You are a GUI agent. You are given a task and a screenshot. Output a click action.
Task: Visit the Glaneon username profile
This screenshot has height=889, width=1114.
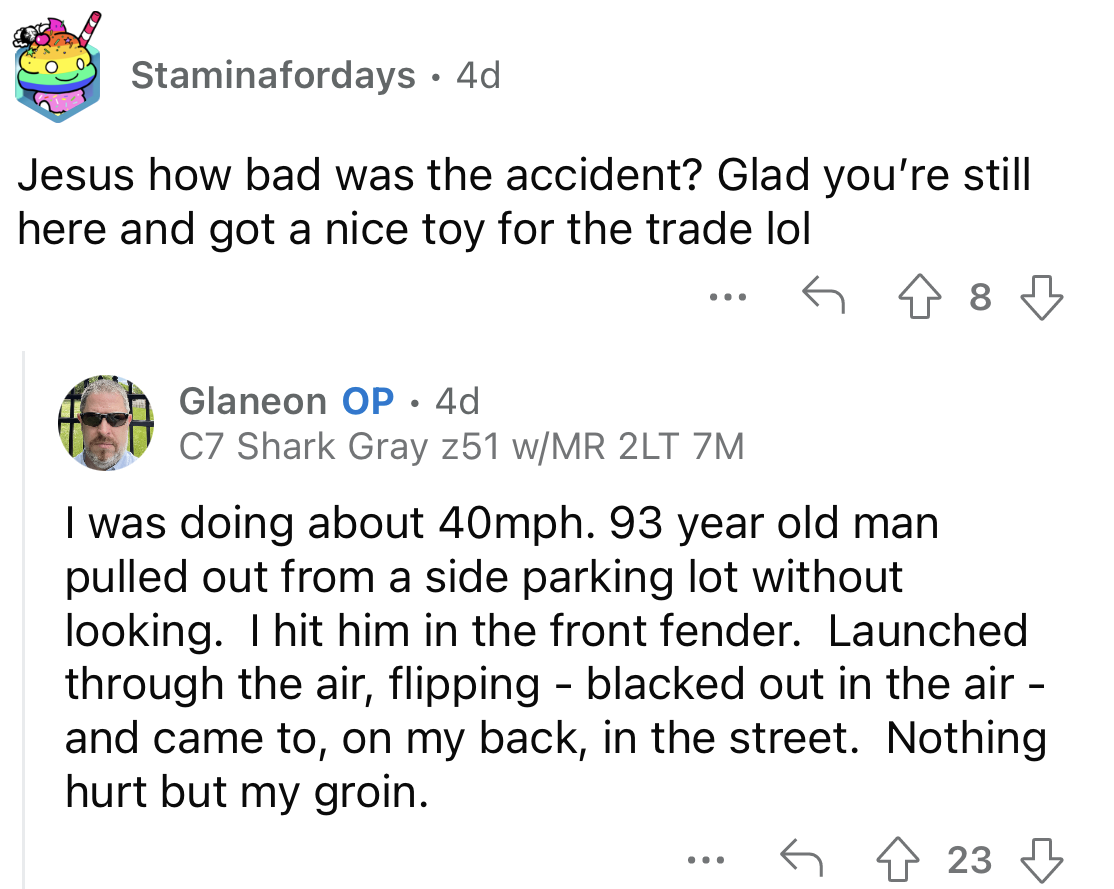pyautogui.click(x=252, y=401)
